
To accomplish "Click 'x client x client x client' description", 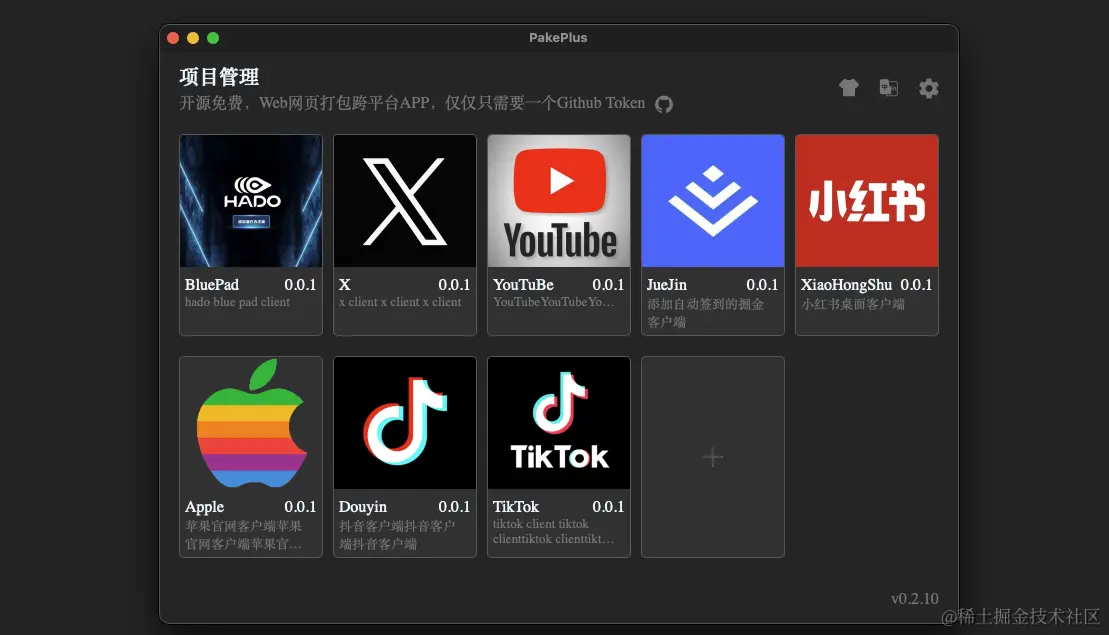I will click(400, 302).
